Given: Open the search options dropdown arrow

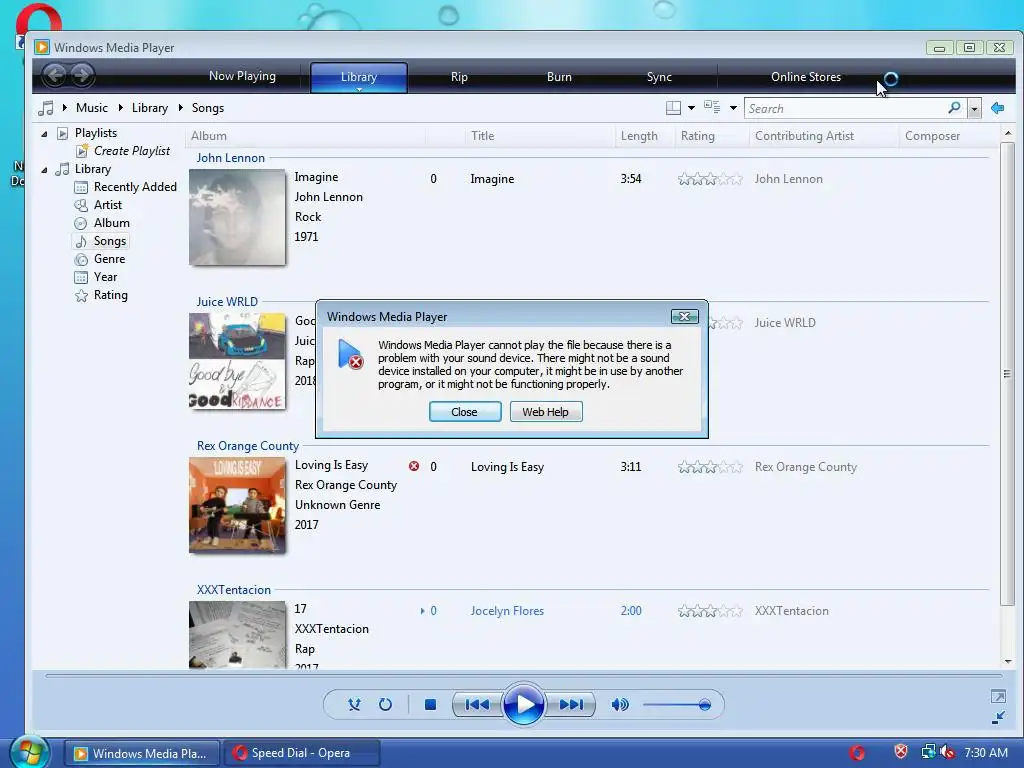Looking at the screenshot, I should coord(974,108).
